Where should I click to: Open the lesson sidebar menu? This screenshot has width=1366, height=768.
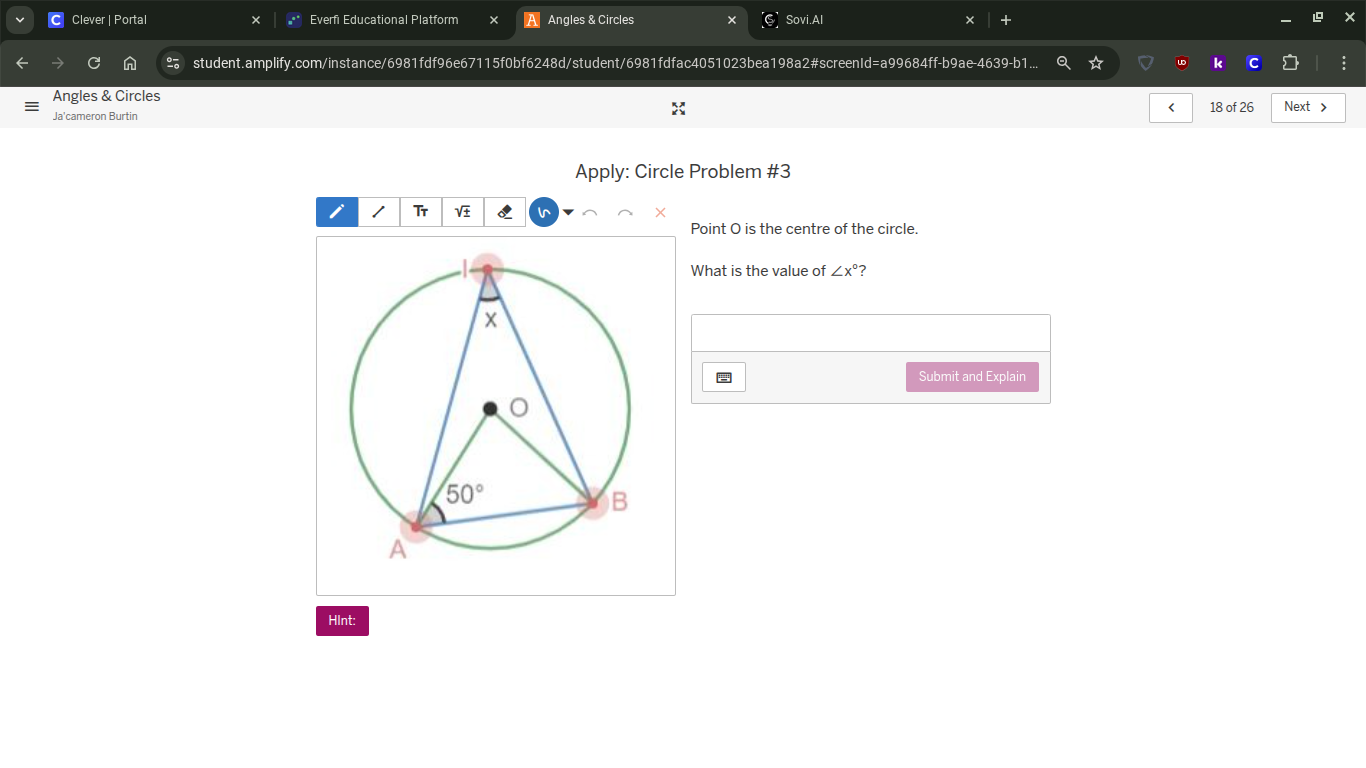pos(31,107)
